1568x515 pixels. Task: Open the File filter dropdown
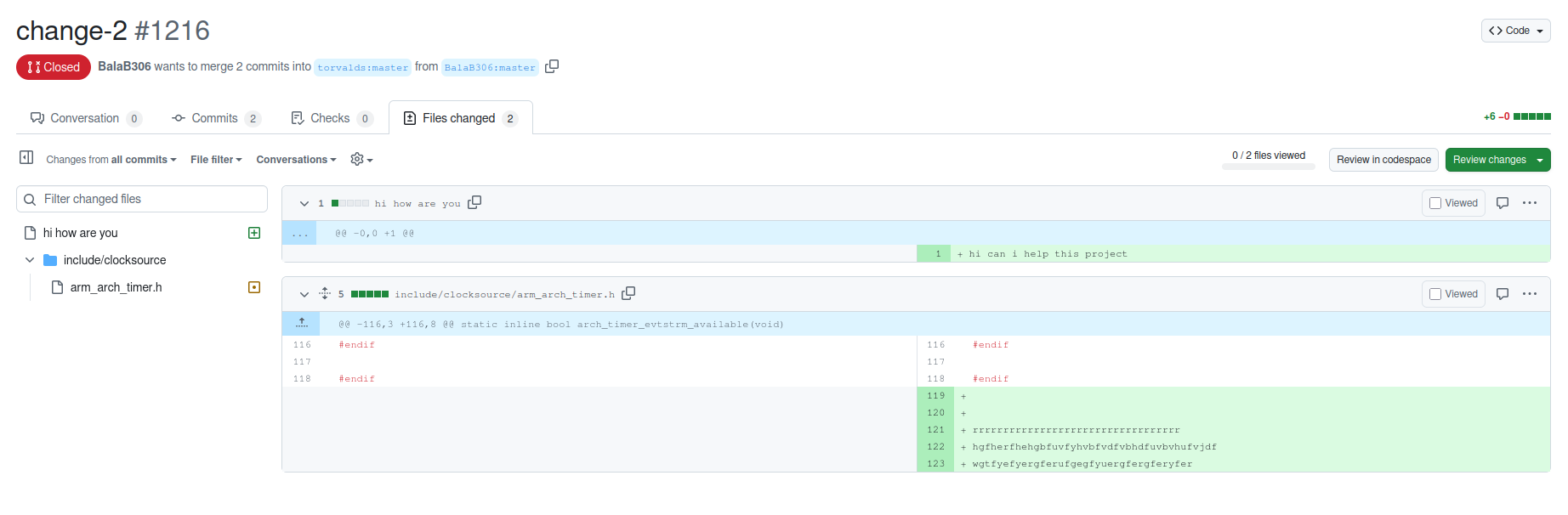tap(216, 160)
